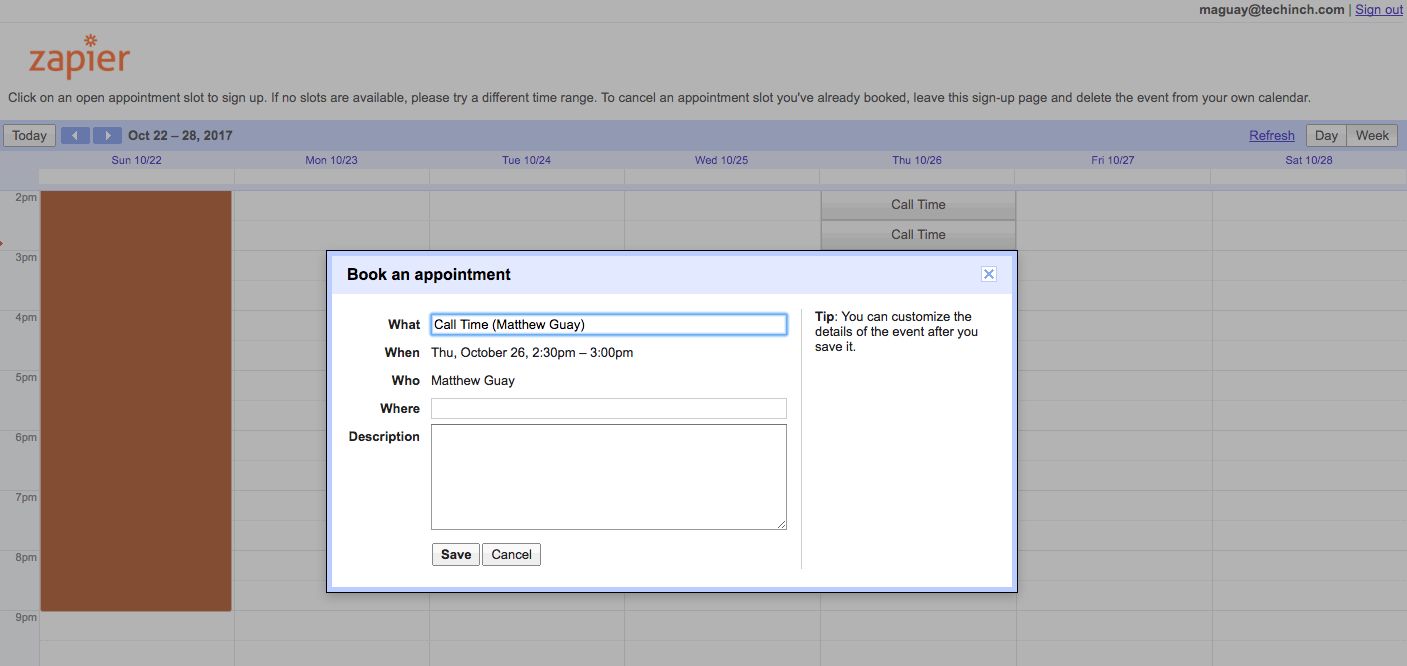
Task: Click the Refresh link
Action: point(1271,136)
